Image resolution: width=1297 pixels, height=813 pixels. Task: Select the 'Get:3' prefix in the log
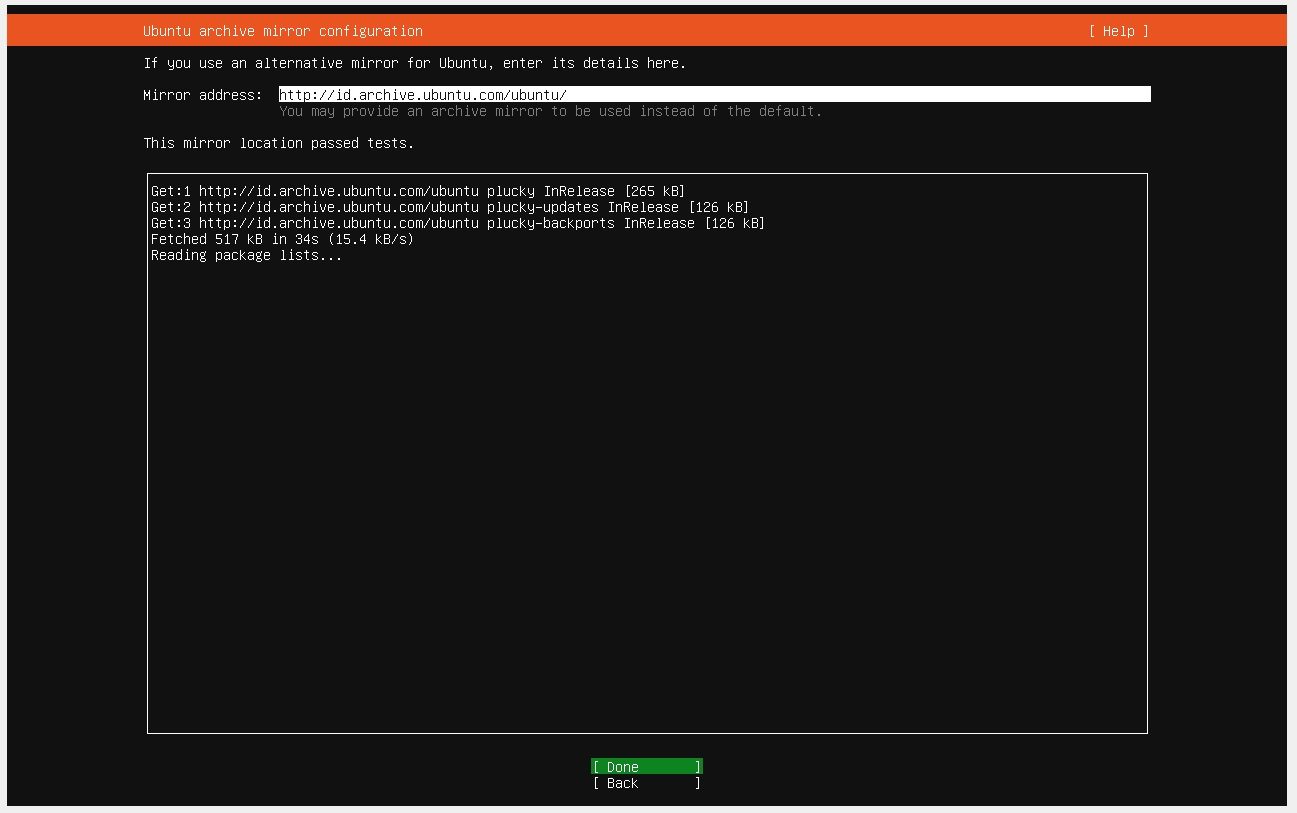pos(171,223)
